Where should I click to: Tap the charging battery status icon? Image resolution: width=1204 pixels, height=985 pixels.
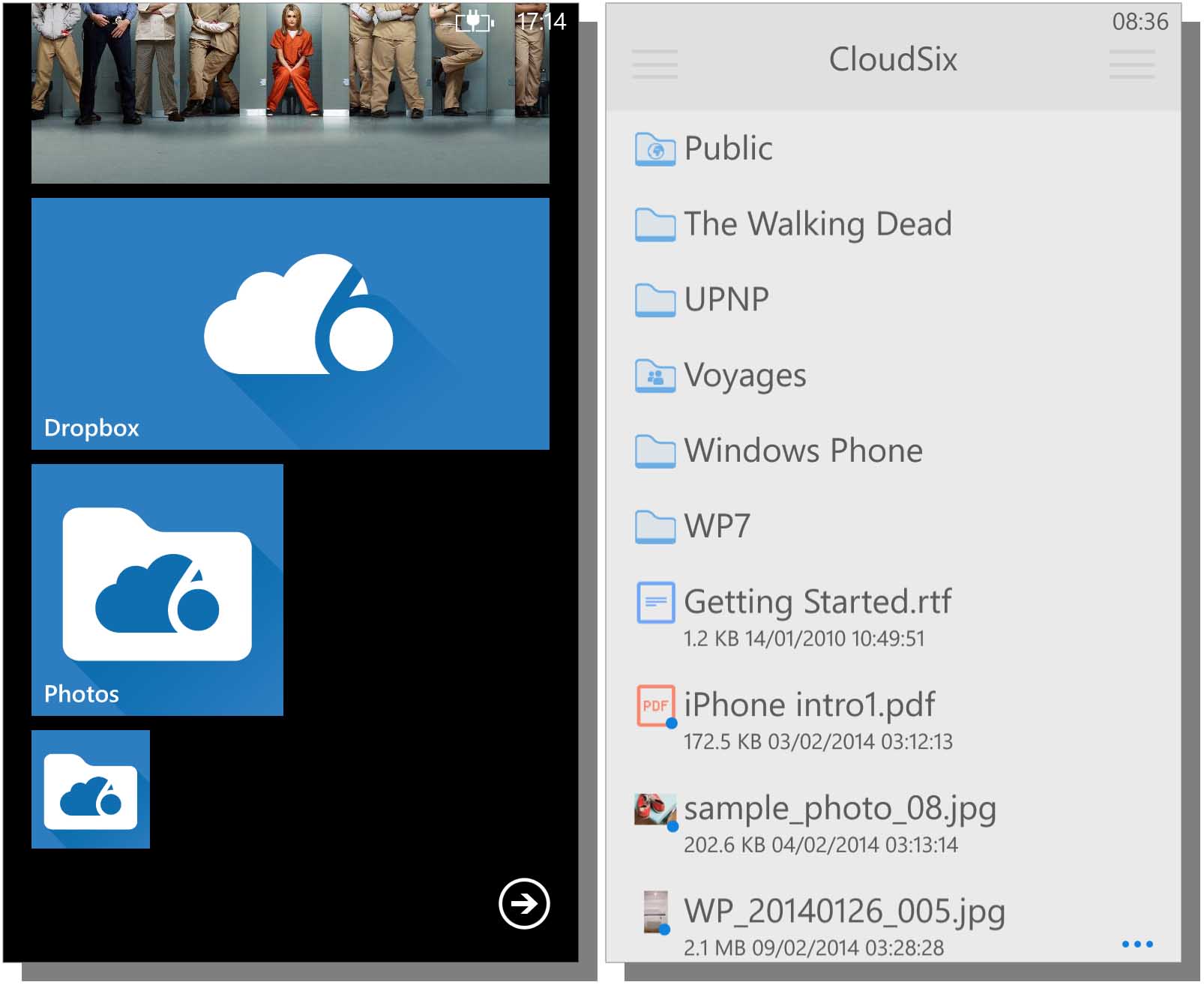pos(475,22)
